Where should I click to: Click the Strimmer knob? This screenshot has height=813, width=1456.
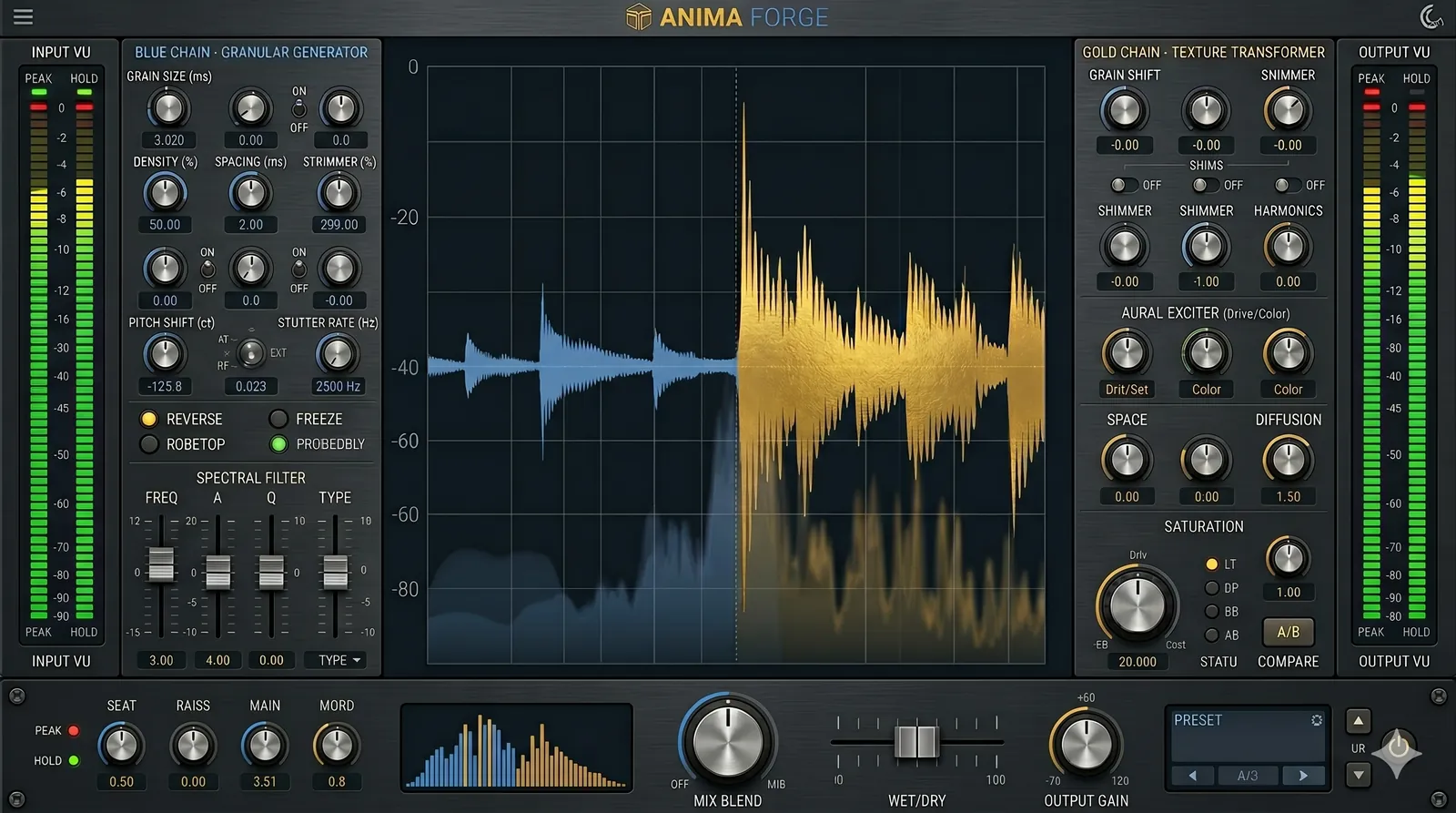pyautogui.click(x=339, y=193)
